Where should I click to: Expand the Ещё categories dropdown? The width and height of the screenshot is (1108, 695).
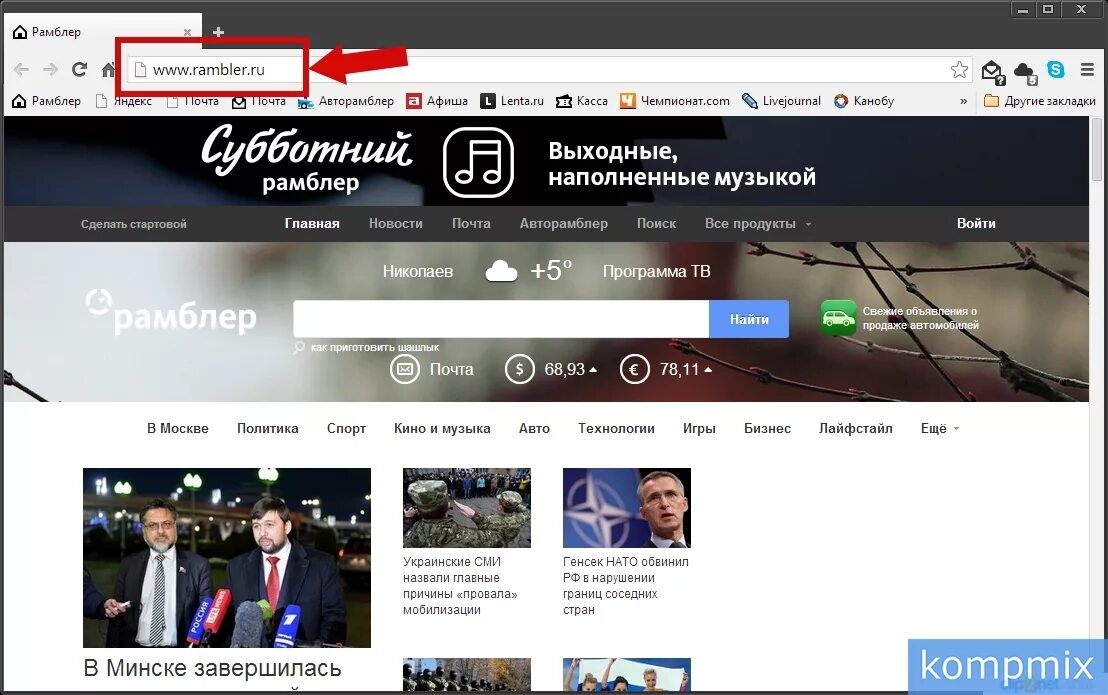(939, 428)
